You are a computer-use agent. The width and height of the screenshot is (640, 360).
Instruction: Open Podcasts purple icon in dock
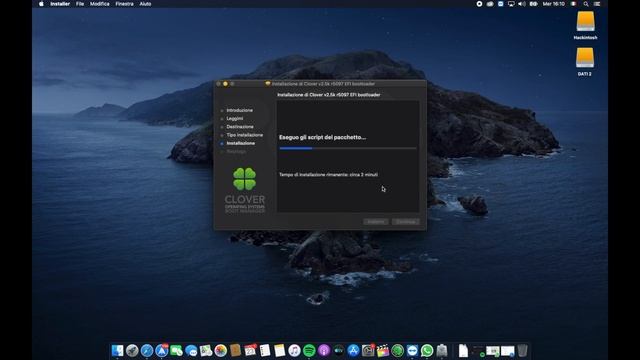(x=324, y=351)
